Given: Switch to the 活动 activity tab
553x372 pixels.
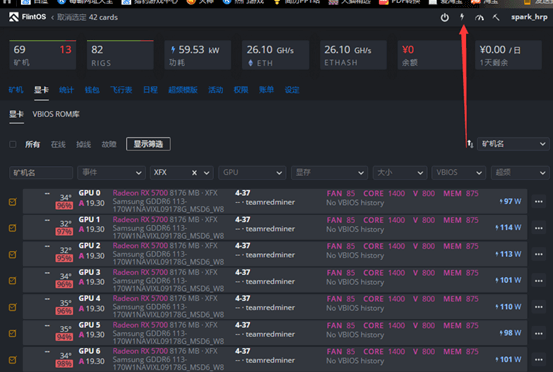Looking at the screenshot, I should [x=215, y=90].
